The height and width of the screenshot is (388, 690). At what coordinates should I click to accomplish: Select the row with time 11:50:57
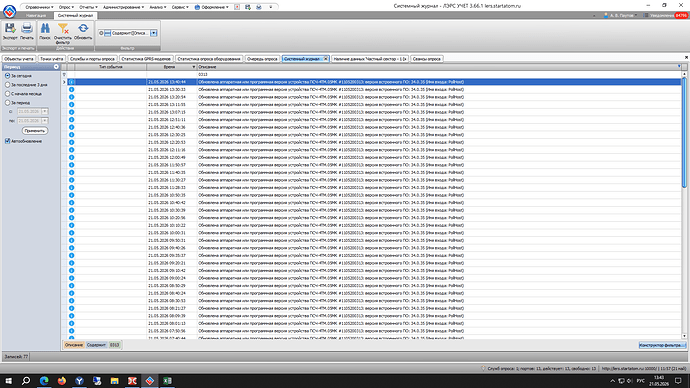374,165
